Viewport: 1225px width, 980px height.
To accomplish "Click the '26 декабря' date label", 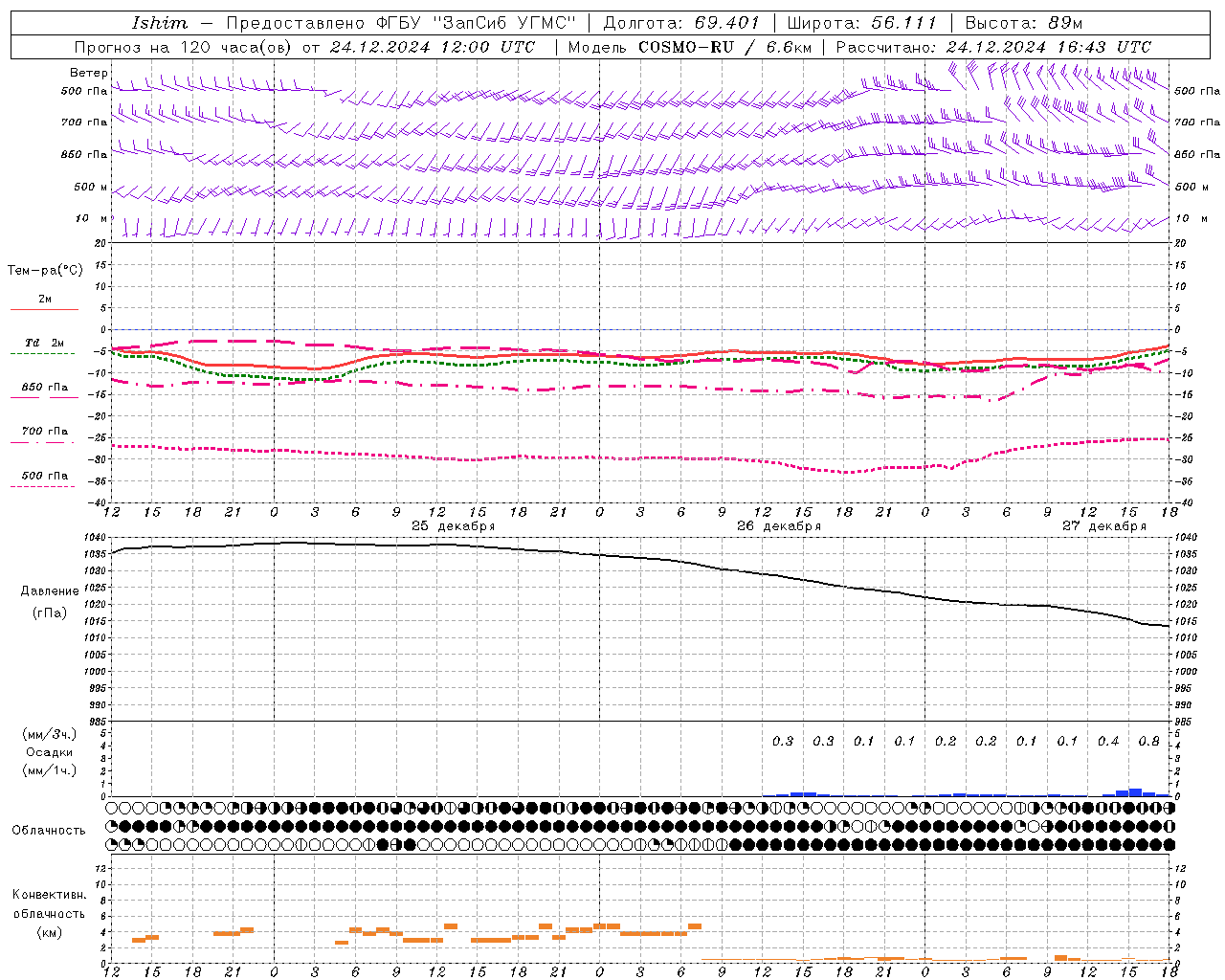I will (779, 525).
